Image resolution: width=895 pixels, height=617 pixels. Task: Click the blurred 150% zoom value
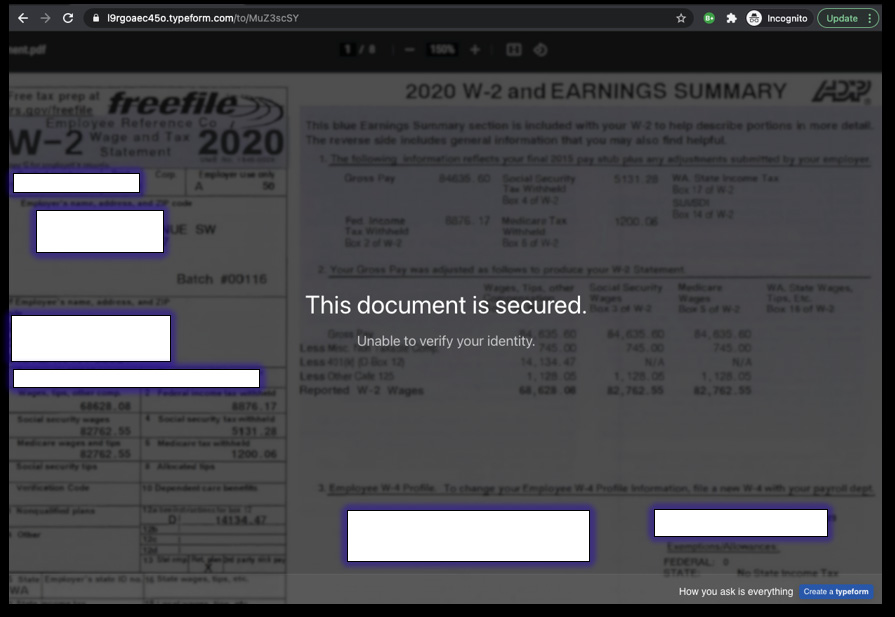pos(442,50)
